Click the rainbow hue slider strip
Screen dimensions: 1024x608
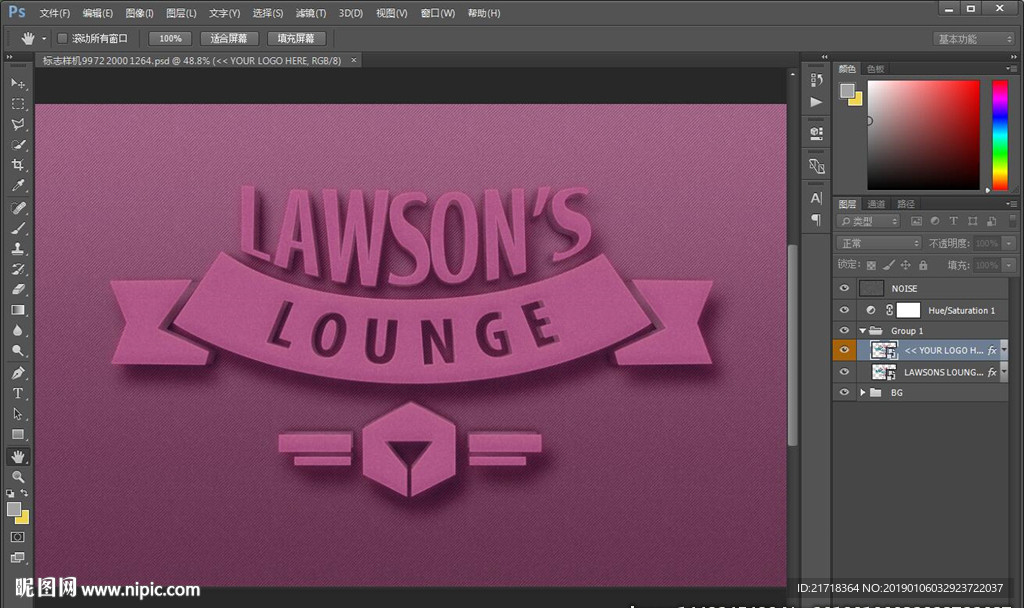point(999,134)
